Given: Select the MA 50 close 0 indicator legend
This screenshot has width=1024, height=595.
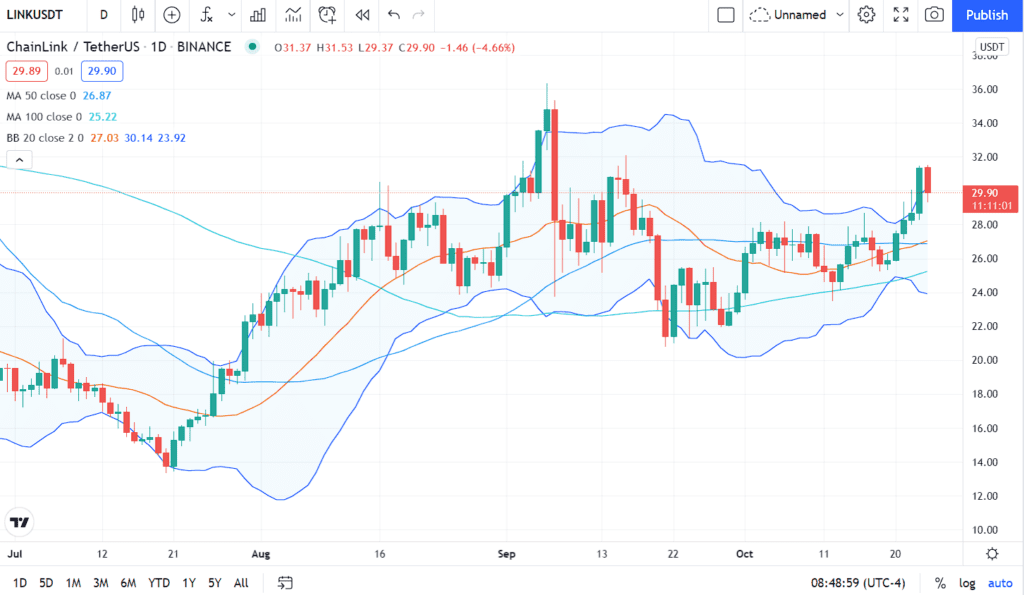Looking at the screenshot, I should point(41,95).
